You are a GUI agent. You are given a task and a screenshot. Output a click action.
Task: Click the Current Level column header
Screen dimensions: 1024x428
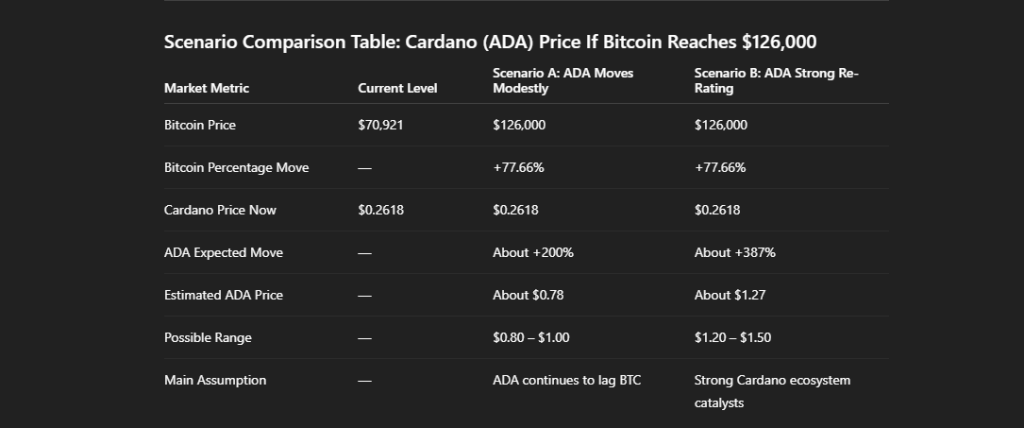coord(397,88)
